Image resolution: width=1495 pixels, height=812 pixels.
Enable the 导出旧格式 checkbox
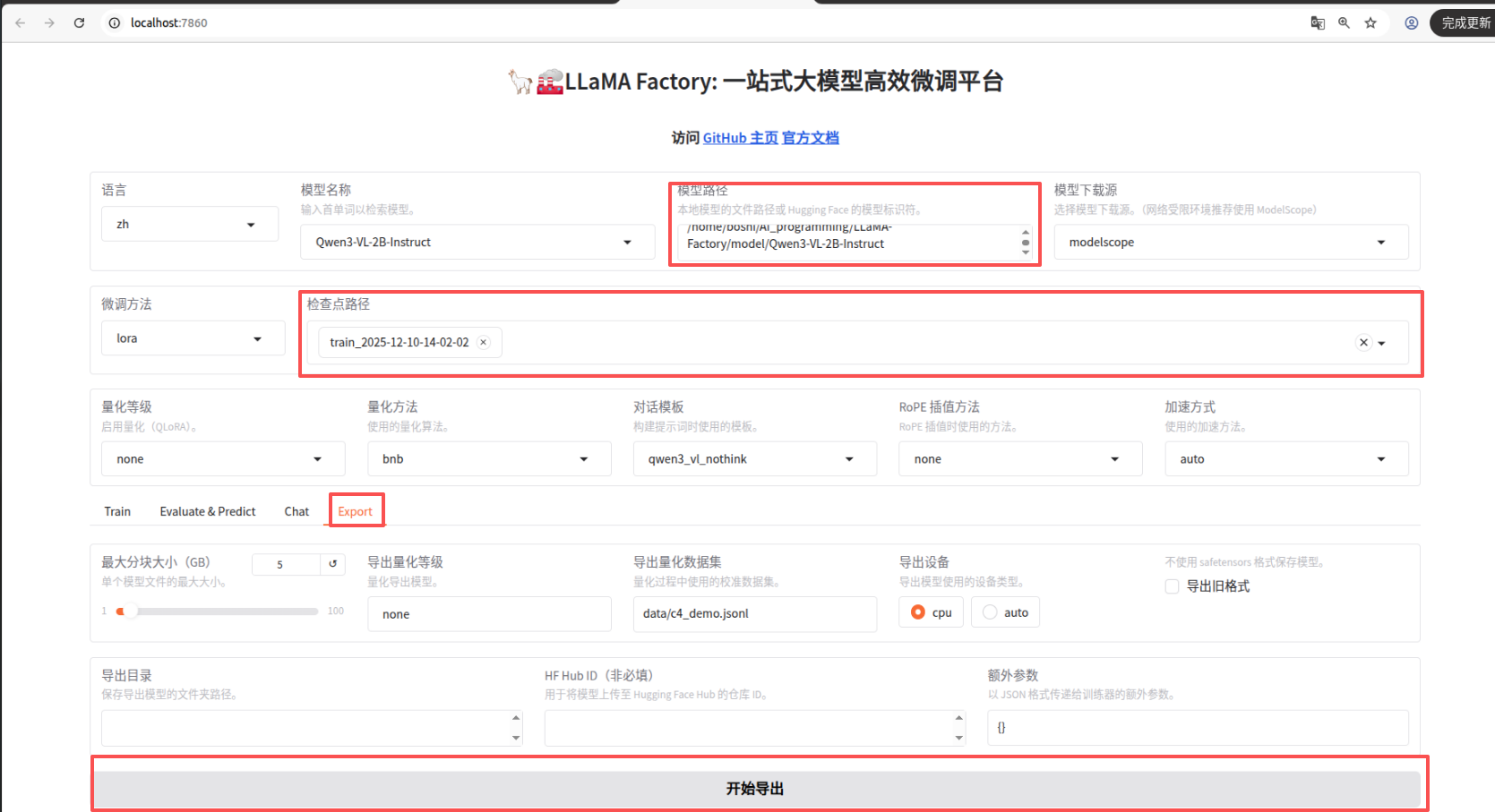coord(1172,586)
